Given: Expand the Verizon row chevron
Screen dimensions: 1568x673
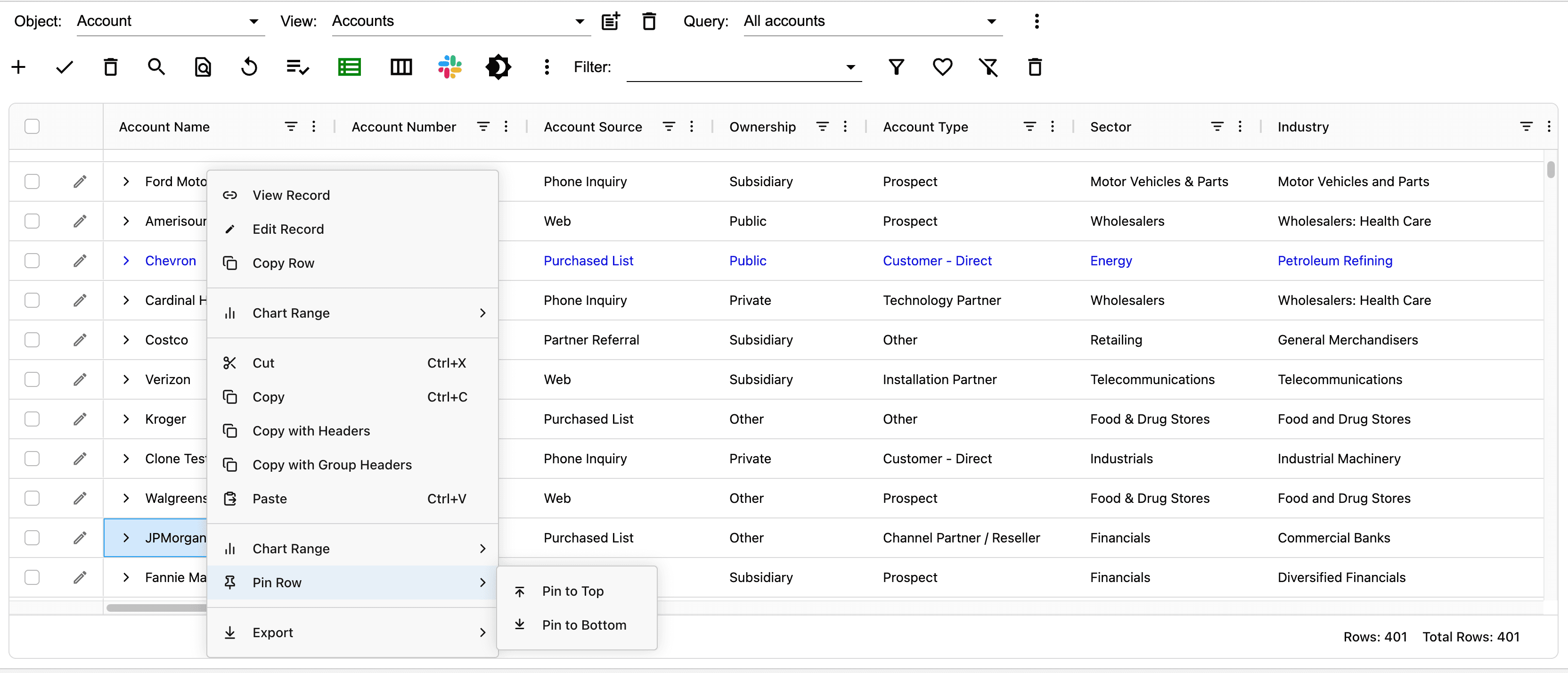Looking at the screenshot, I should click(126, 379).
